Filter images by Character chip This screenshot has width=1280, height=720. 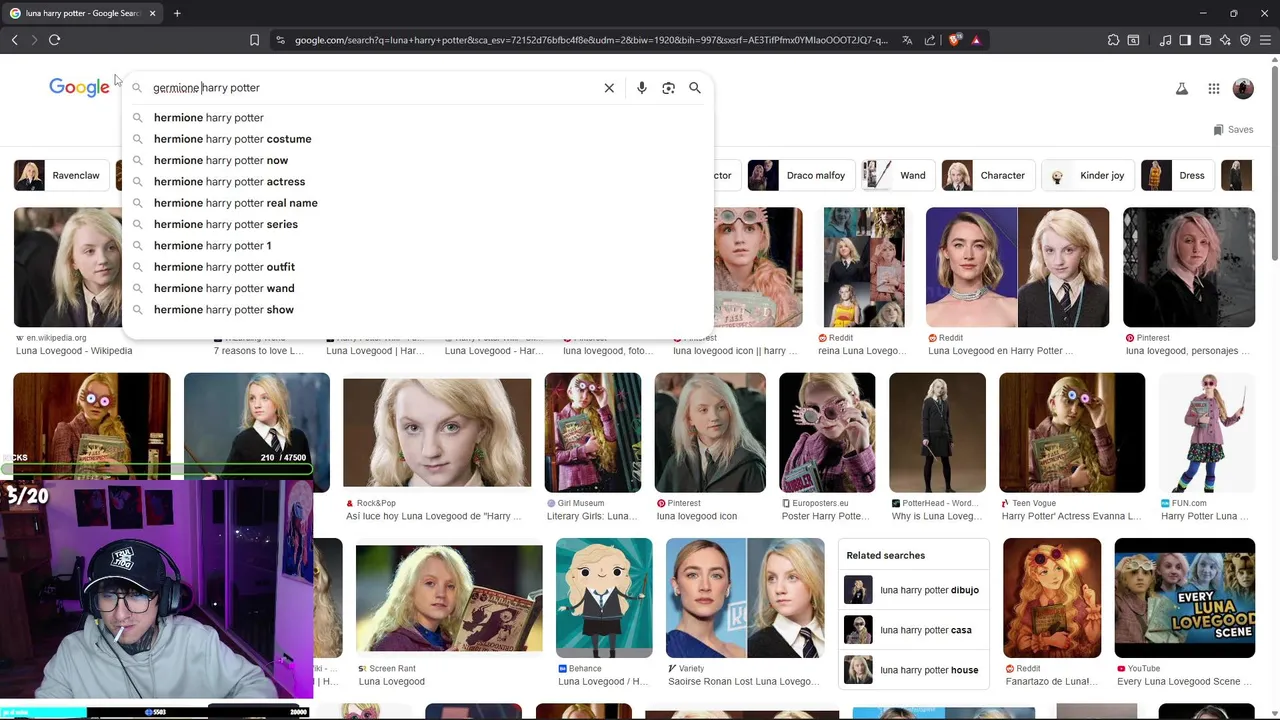point(987,175)
